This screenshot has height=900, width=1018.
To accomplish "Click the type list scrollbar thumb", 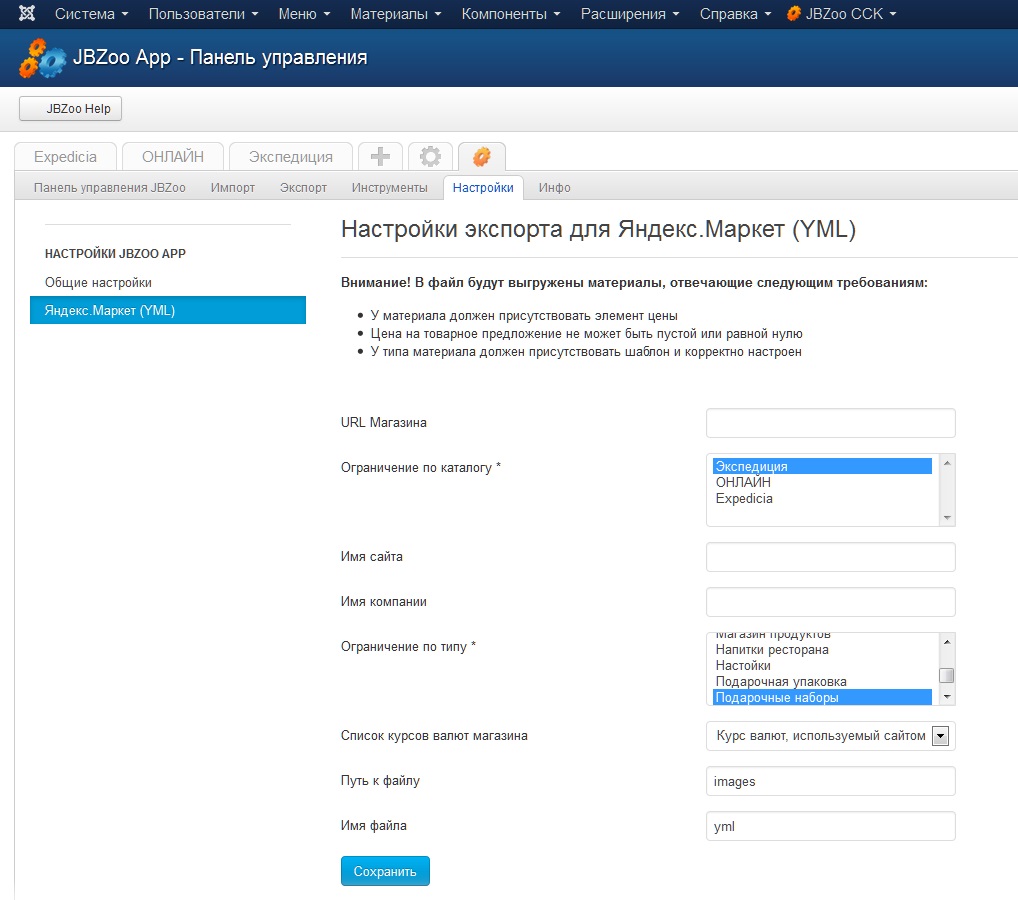I will click(x=947, y=675).
